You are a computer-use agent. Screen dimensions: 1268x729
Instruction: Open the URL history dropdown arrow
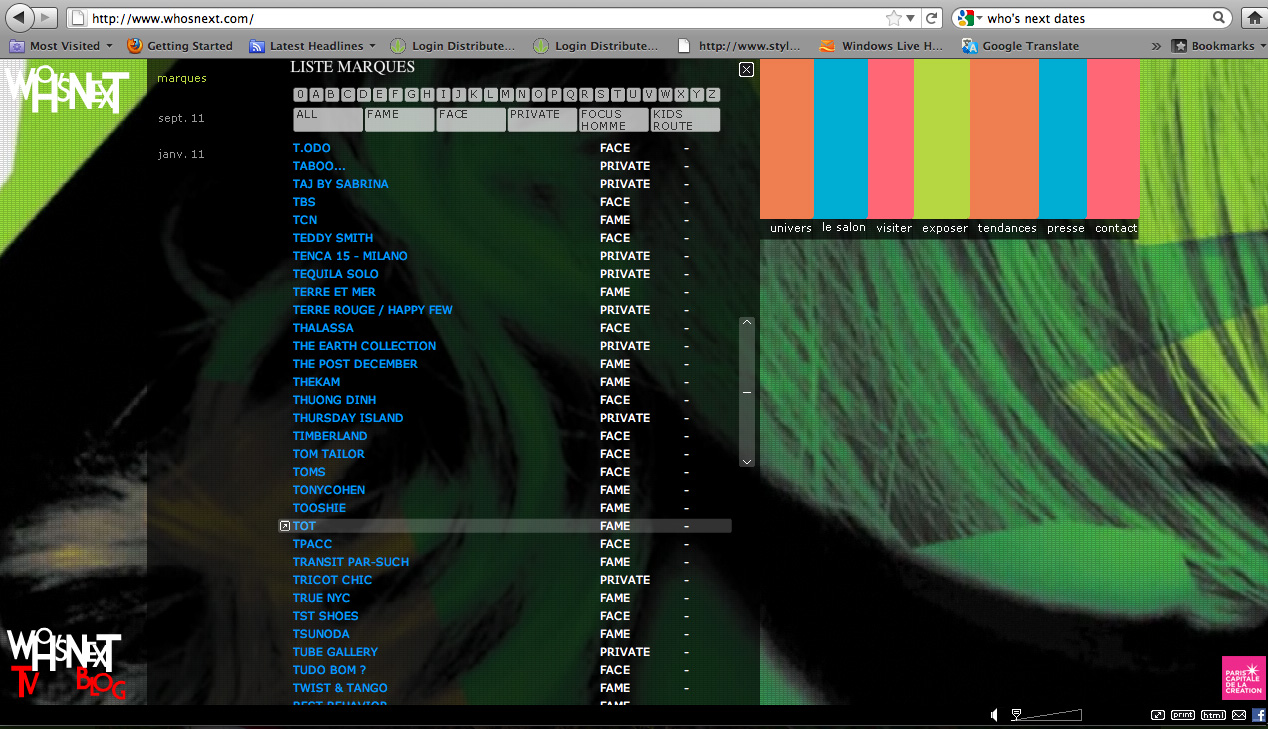point(910,18)
